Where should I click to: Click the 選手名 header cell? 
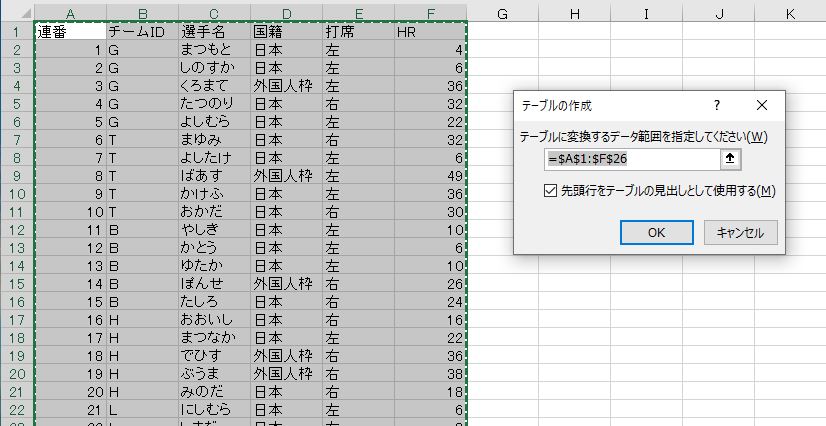tap(214, 32)
